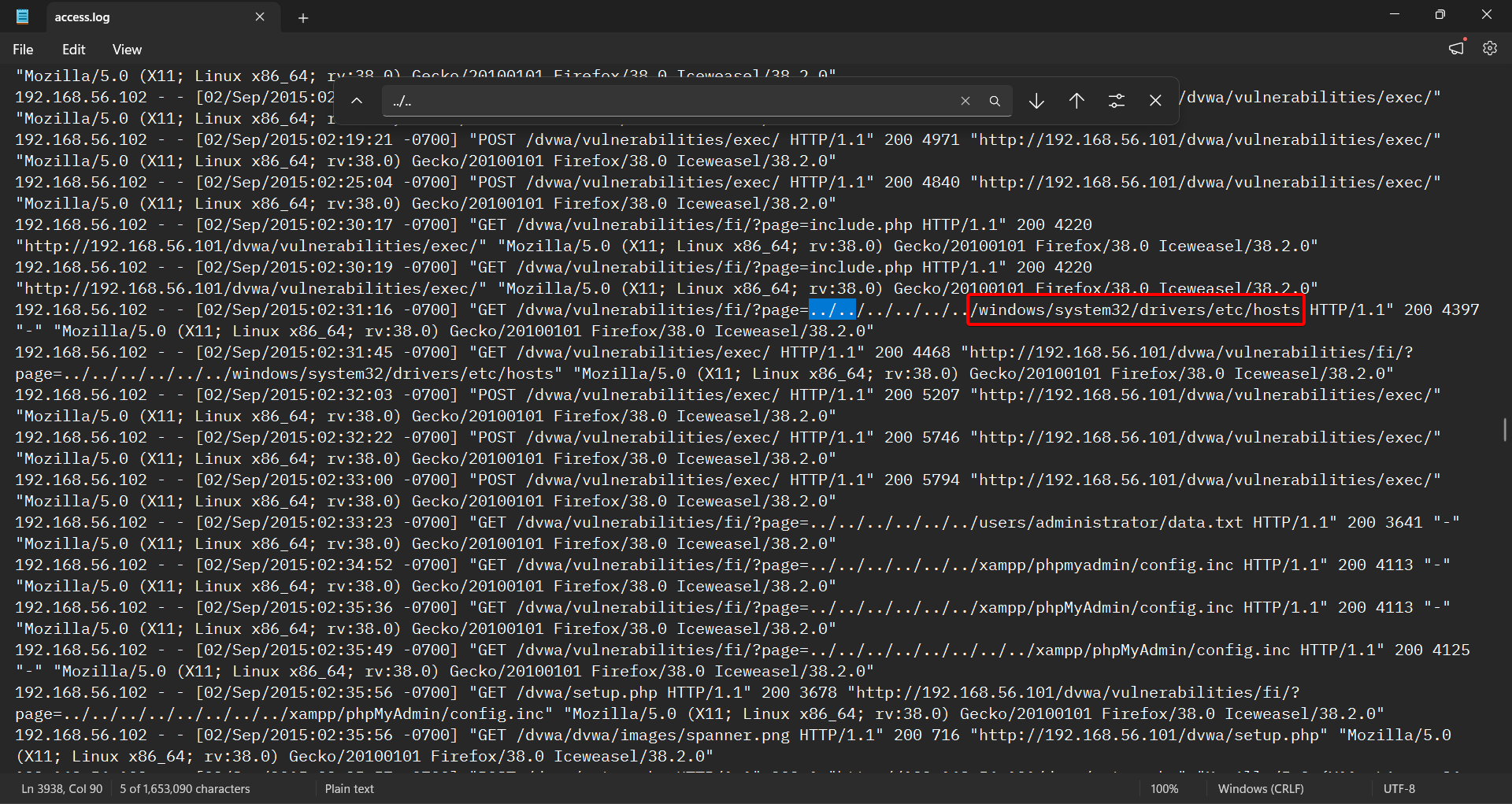The height and width of the screenshot is (804, 1512).
Task: Clear the find search text
Action: pyautogui.click(x=965, y=101)
